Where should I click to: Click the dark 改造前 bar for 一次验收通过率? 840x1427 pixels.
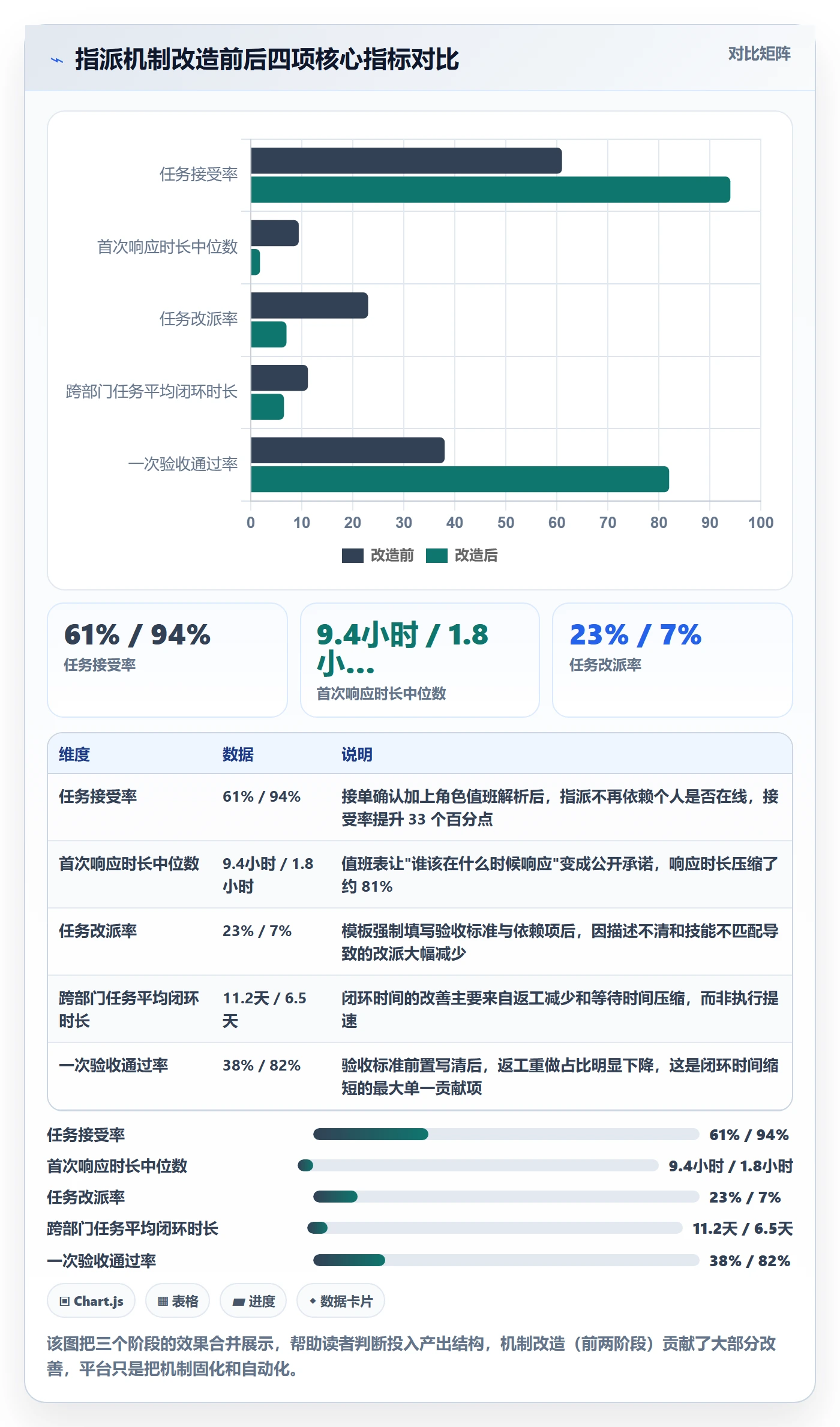click(348, 450)
